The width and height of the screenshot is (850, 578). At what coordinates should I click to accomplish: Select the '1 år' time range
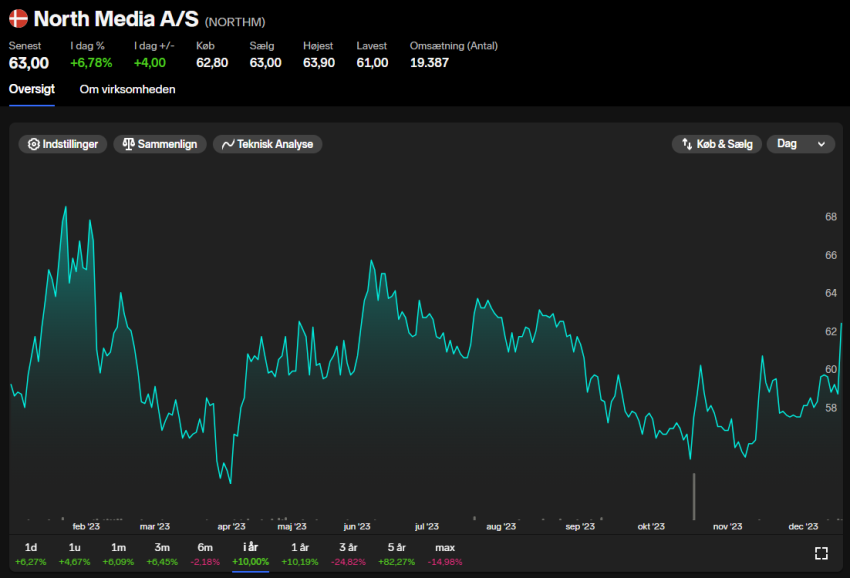300,554
